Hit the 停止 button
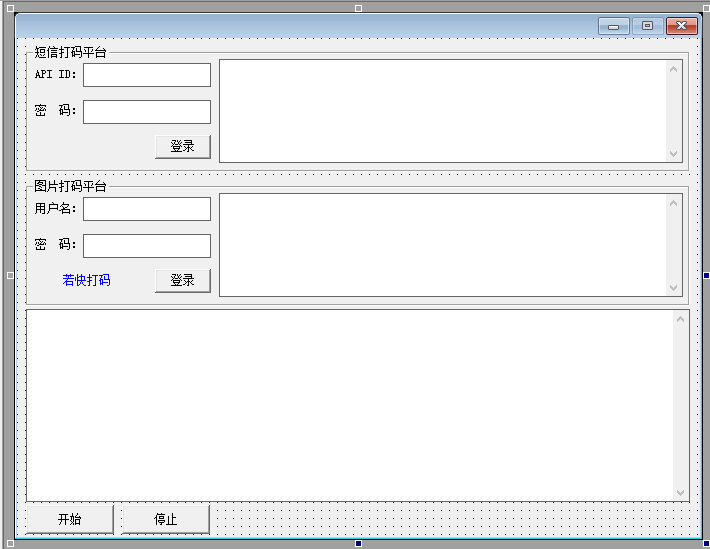Image resolution: width=710 pixels, height=549 pixels. pos(165,519)
